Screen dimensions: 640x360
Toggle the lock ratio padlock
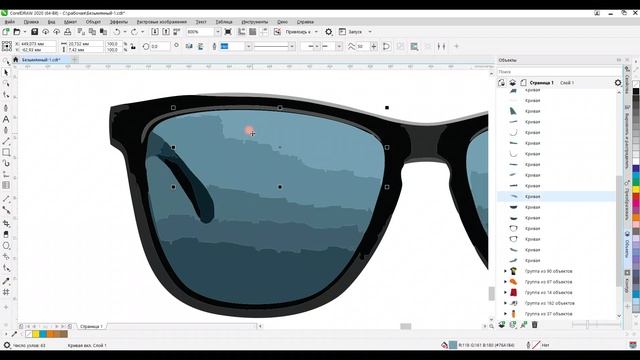(133, 47)
